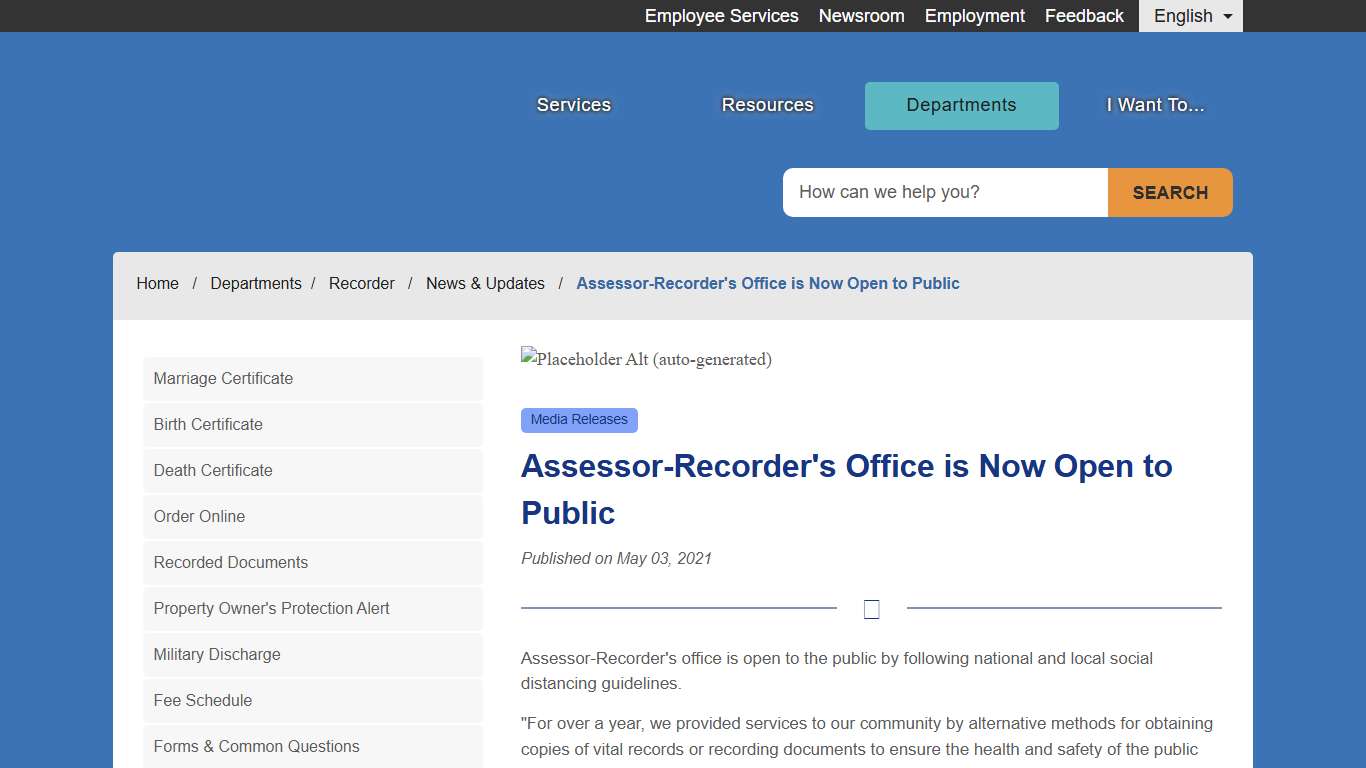The height and width of the screenshot is (768, 1366).
Task: Click the Home breadcrumb
Action: [157, 283]
